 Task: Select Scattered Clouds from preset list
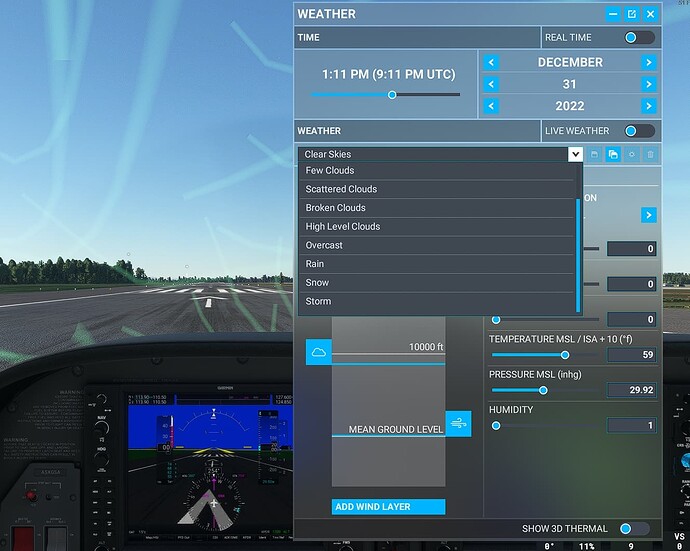pos(341,189)
